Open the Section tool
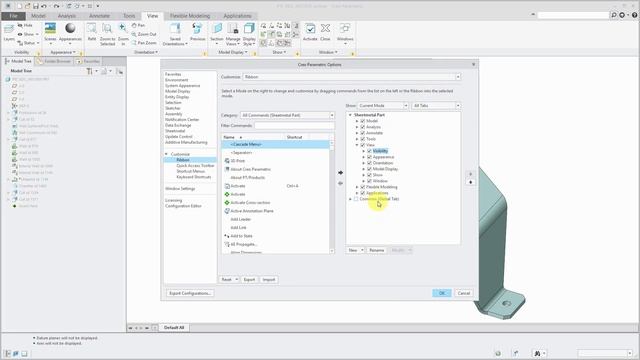 (x=217, y=34)
